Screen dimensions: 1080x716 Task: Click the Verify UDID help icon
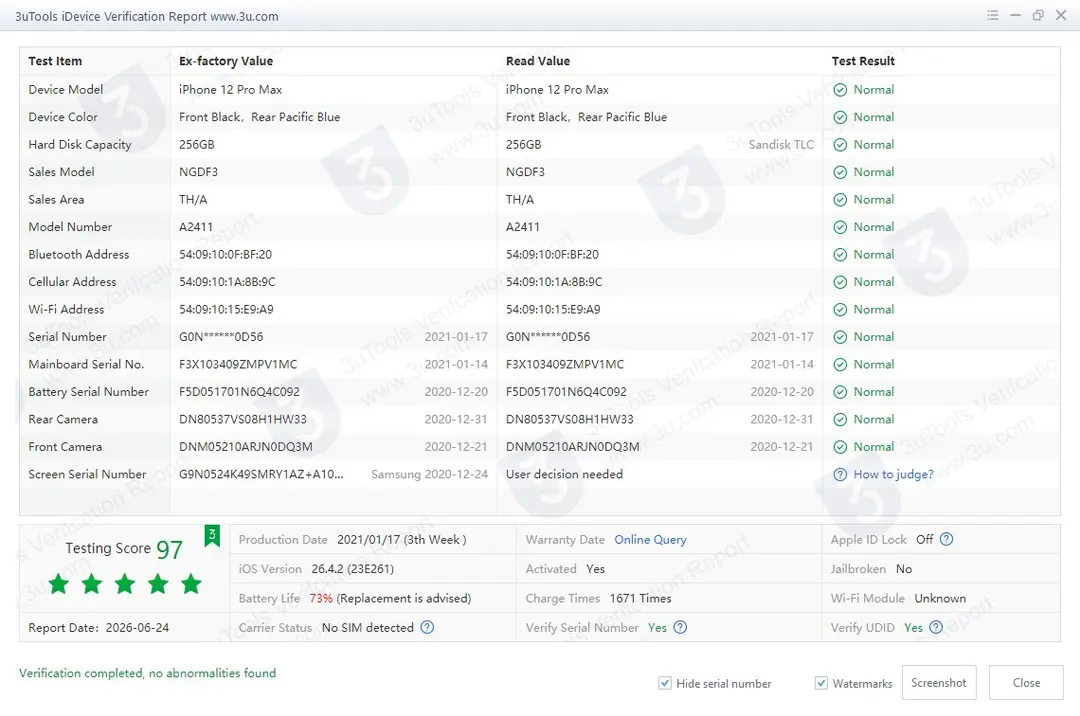point(935,627)
